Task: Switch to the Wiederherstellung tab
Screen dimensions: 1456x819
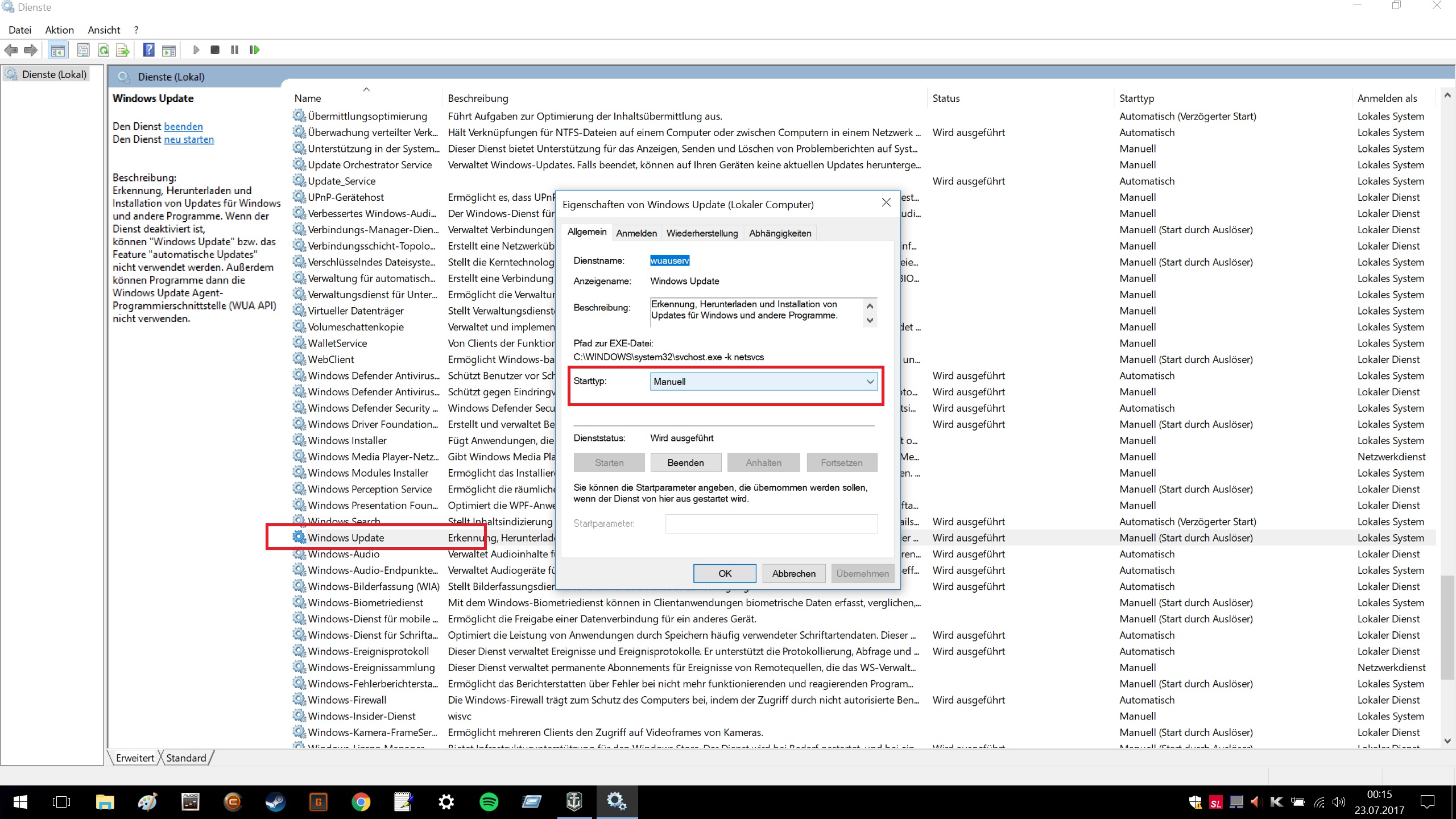Action: 702,233
